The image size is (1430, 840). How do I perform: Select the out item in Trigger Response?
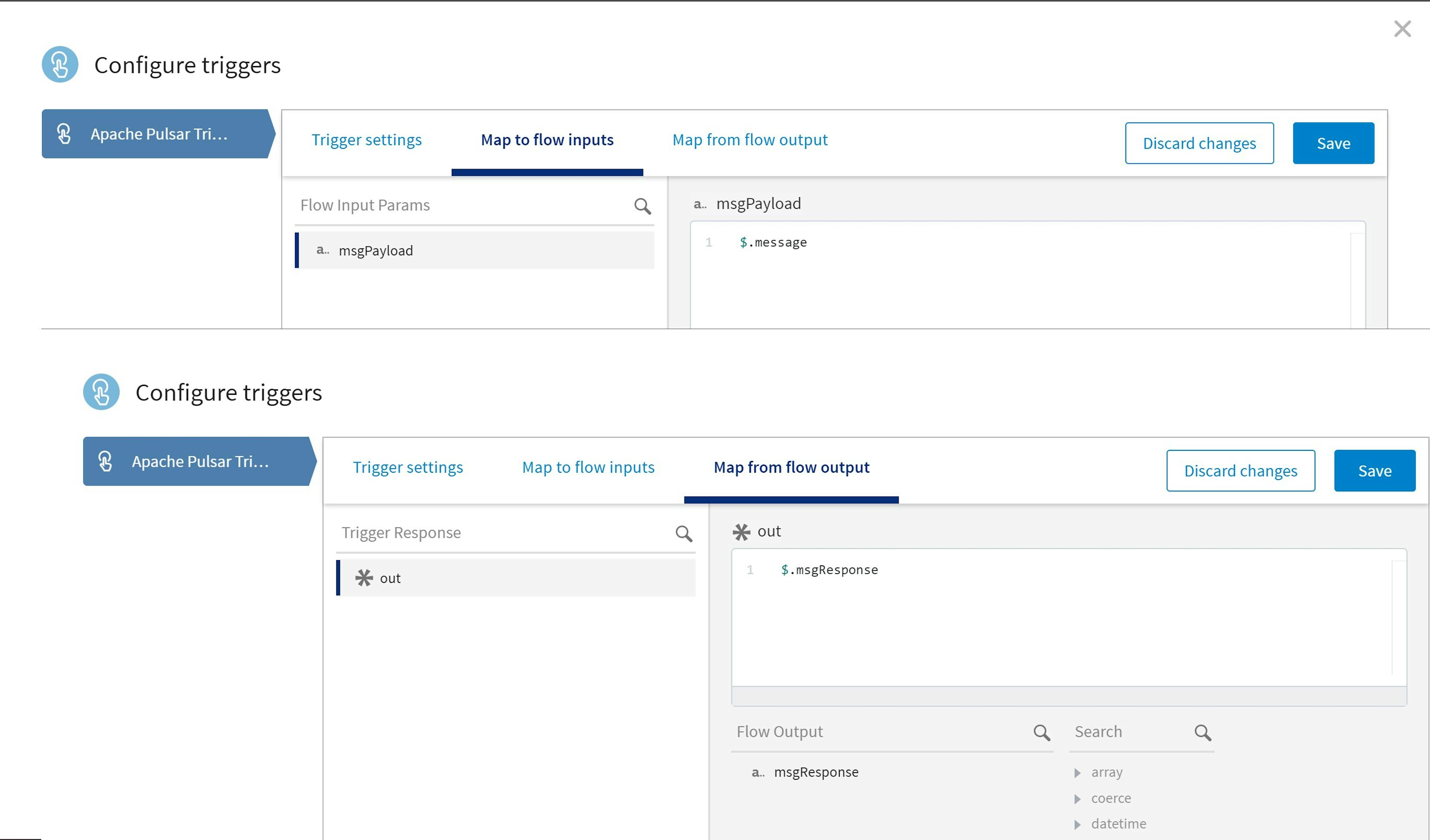[x=516, y=577]
